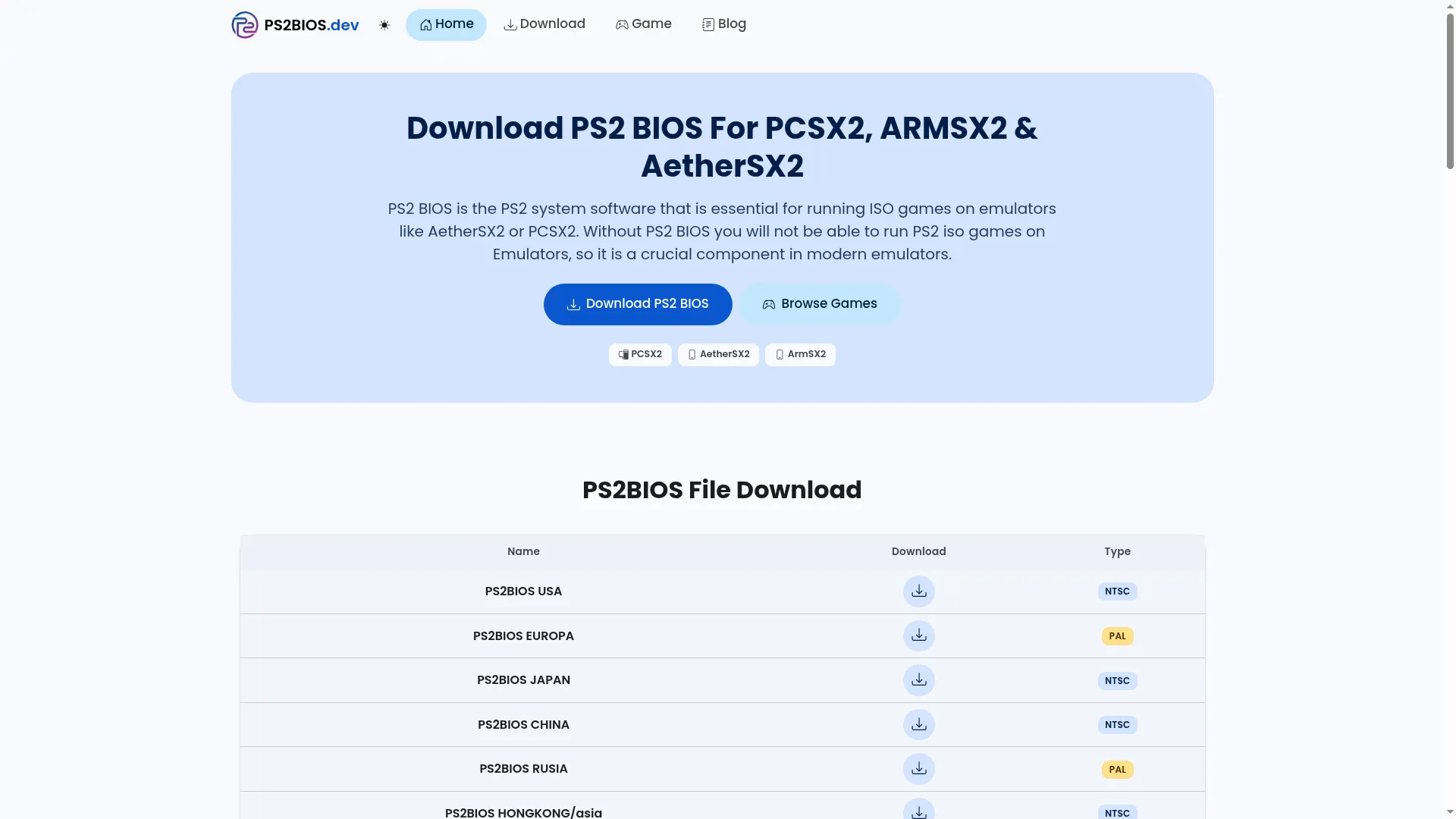The height and width of the screenshot is (819, 1456).
Task: Click the PS2BIOS EUROPA name cell
Action: pyautogui.click(x=523, y=635)
